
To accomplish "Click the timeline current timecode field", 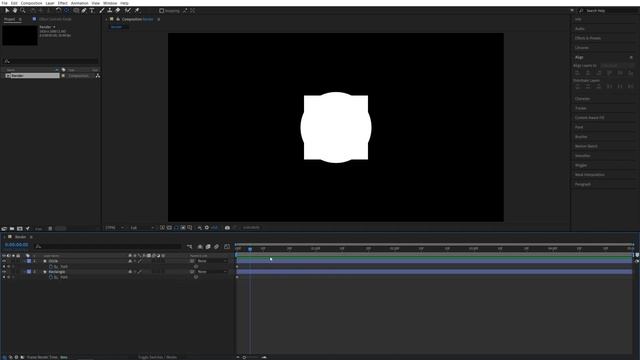I will click(x=17, y=245).
